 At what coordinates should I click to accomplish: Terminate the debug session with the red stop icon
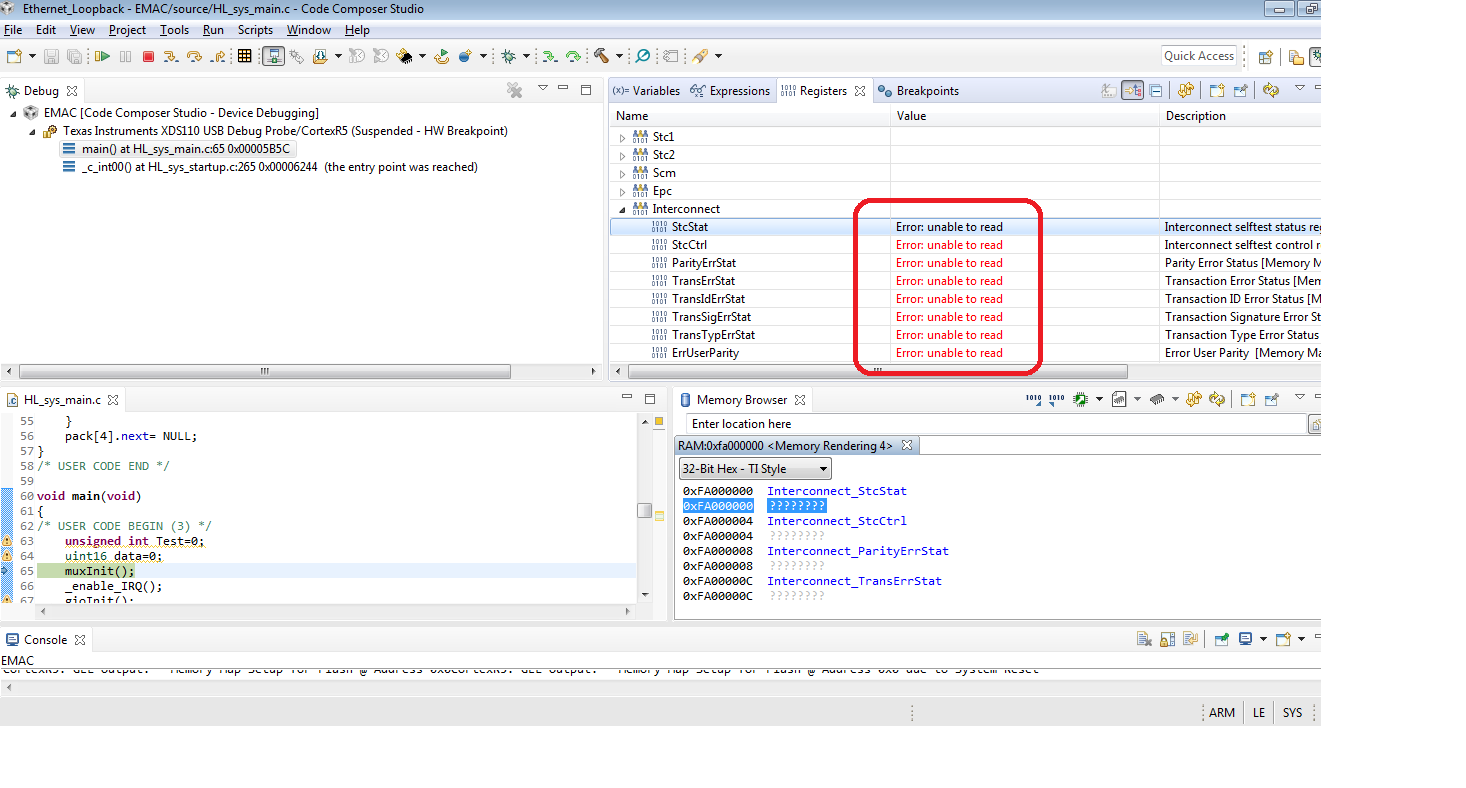click(148, 56)
